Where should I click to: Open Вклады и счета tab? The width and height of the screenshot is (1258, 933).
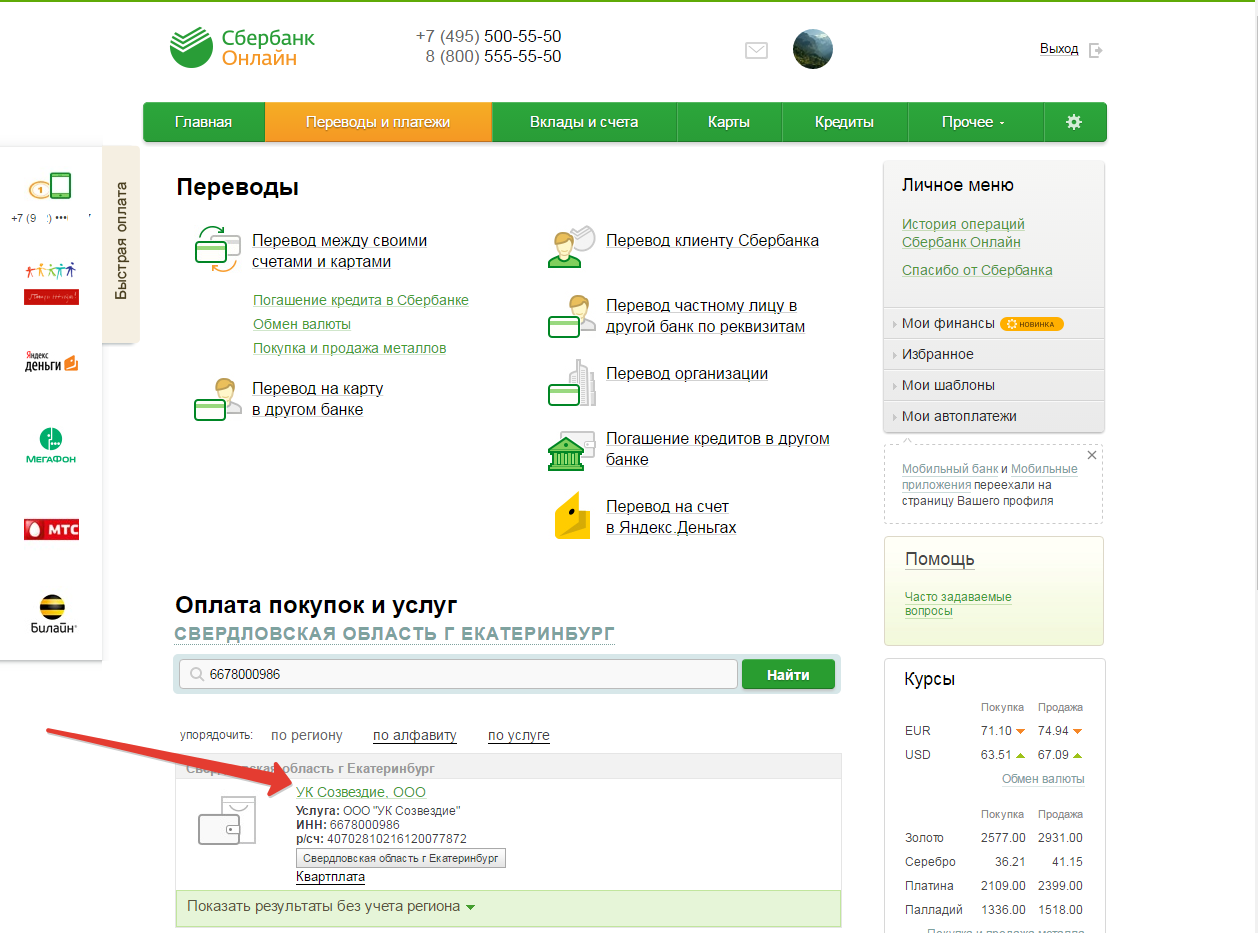coord(584,122)
